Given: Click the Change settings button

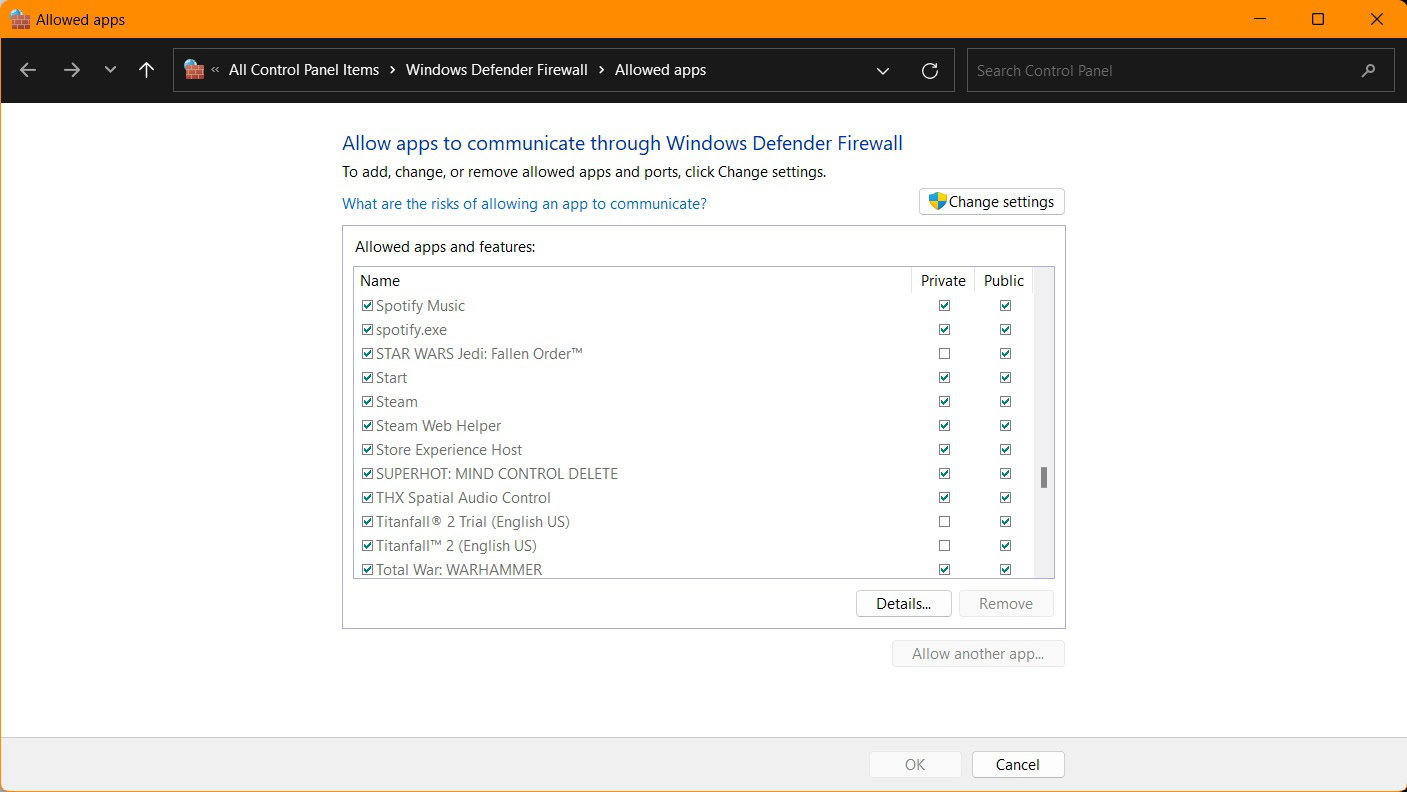Looking at the screenshot, I should coord(991,202).
